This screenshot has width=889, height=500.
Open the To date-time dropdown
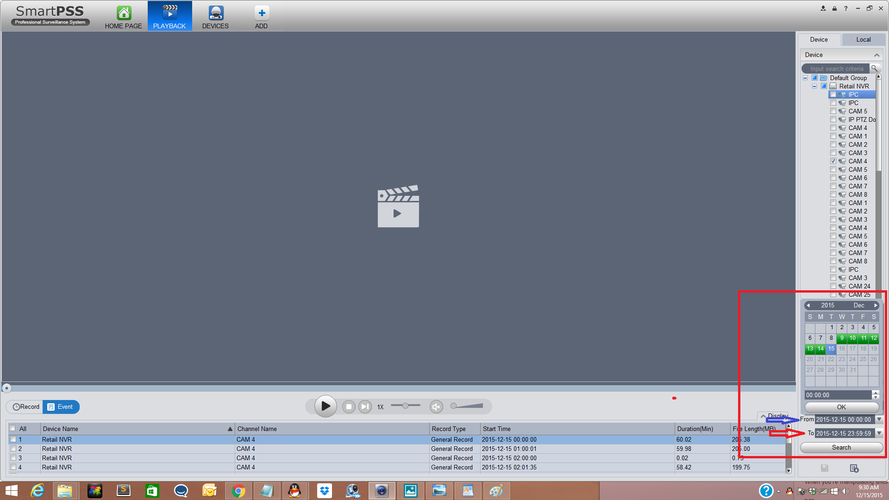pos(879,433)
